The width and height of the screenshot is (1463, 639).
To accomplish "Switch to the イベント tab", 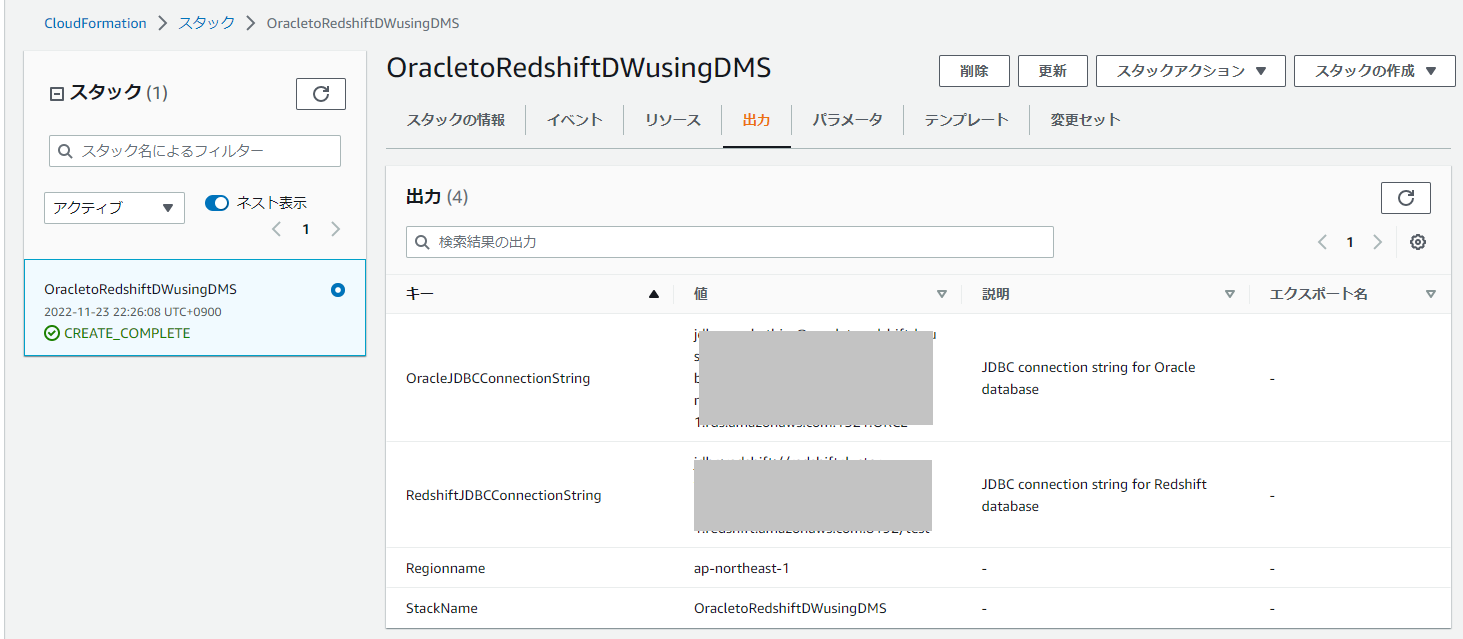I will coord(574,120).
